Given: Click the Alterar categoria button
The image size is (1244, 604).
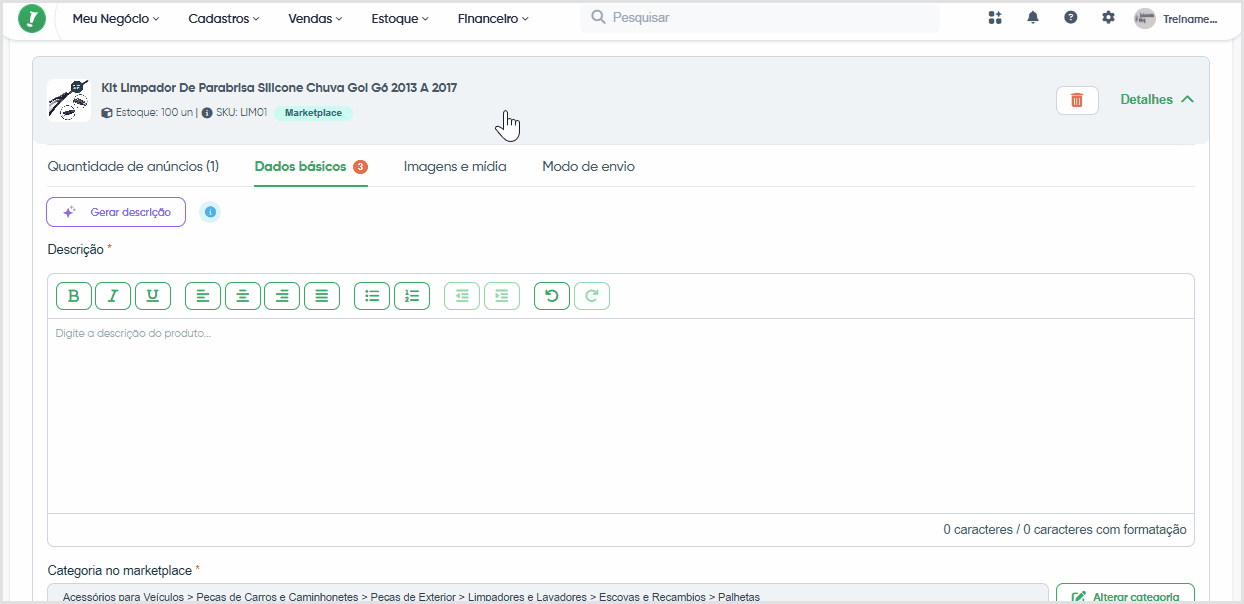Looking at the screenshot, I should 1125,596.
